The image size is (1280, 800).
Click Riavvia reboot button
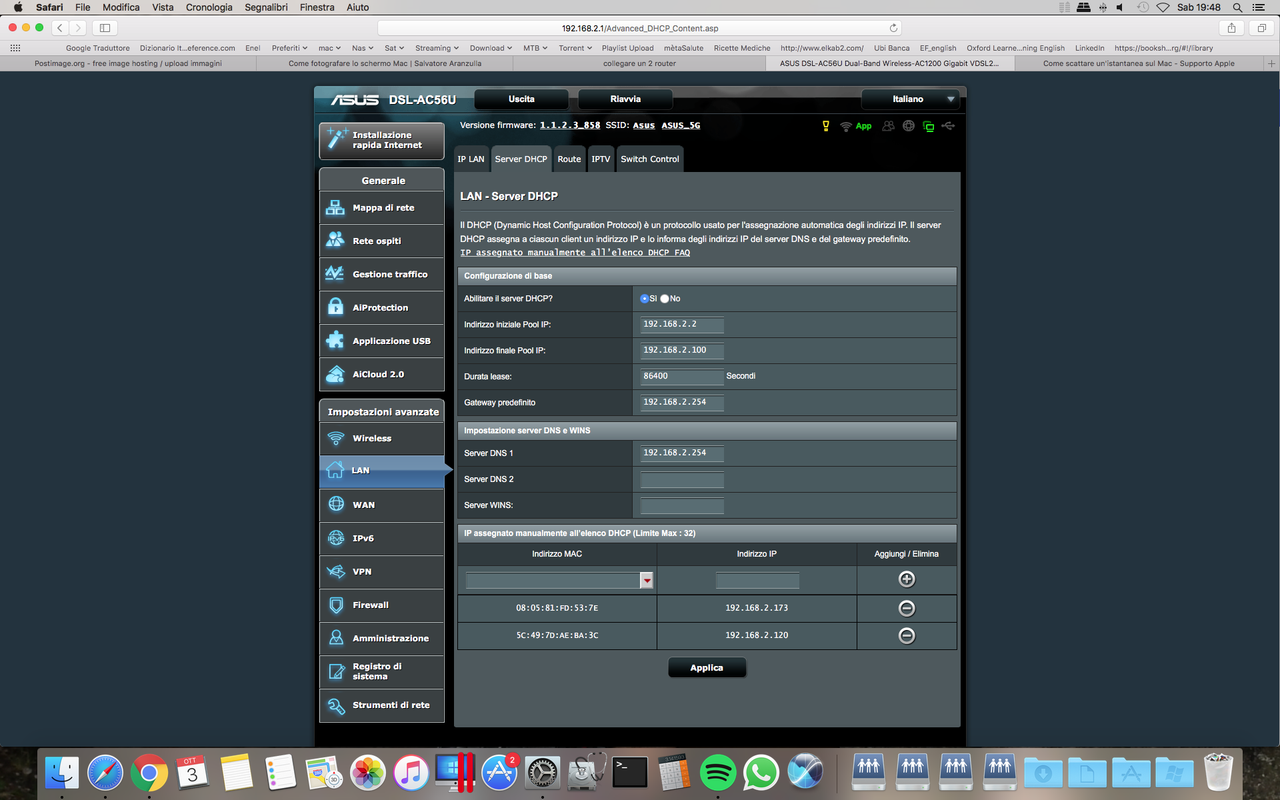(x=625, y=99)
